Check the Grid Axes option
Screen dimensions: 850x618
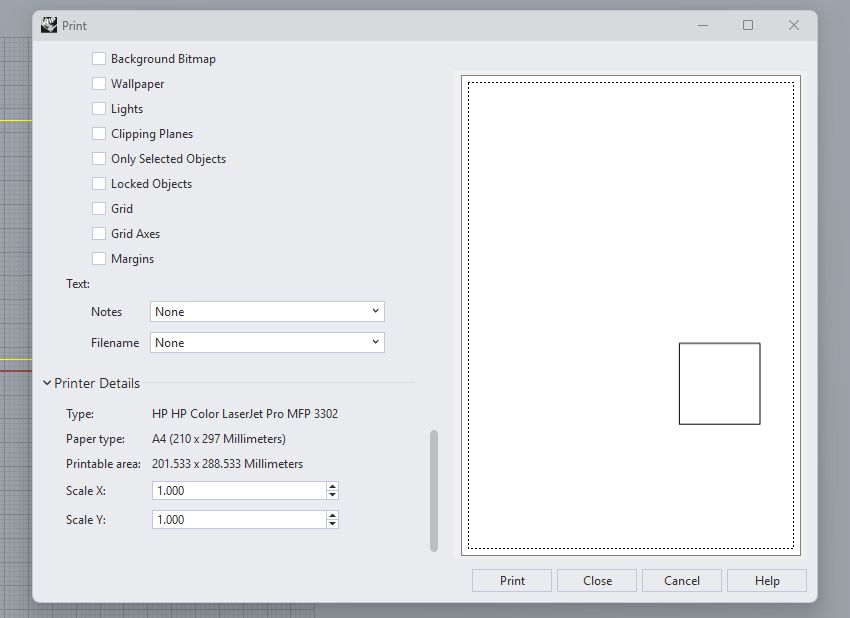(x=99, y=233)
